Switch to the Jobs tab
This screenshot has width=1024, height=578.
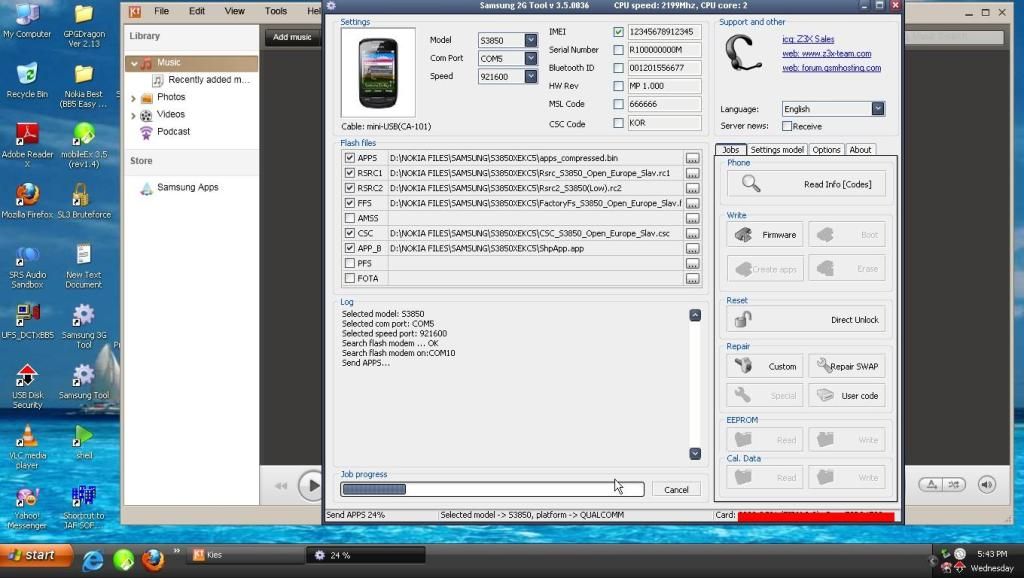(x=730, y=150)
